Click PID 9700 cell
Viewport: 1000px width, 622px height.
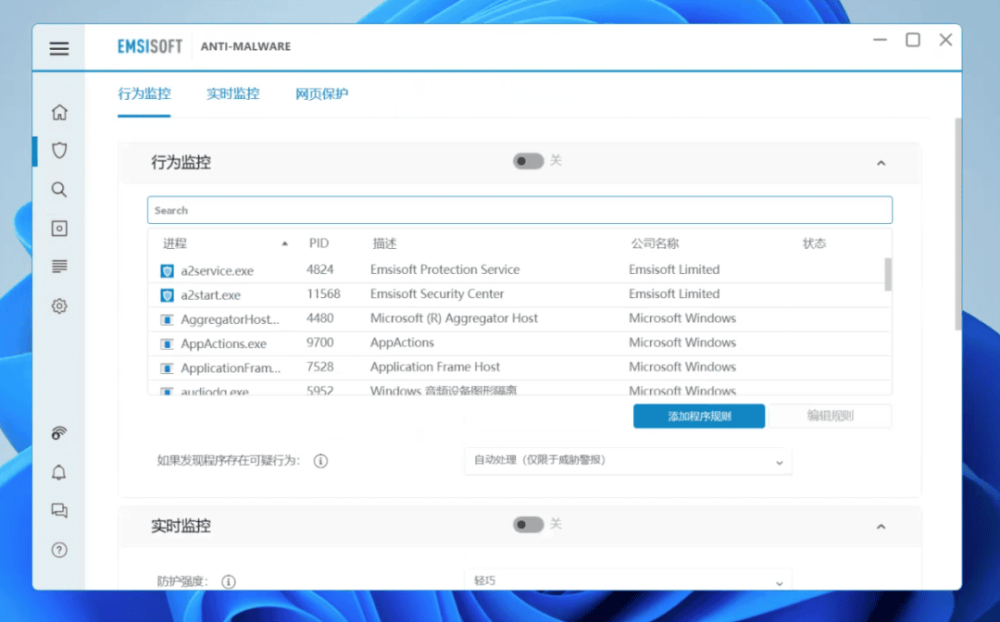pos(320,343)
